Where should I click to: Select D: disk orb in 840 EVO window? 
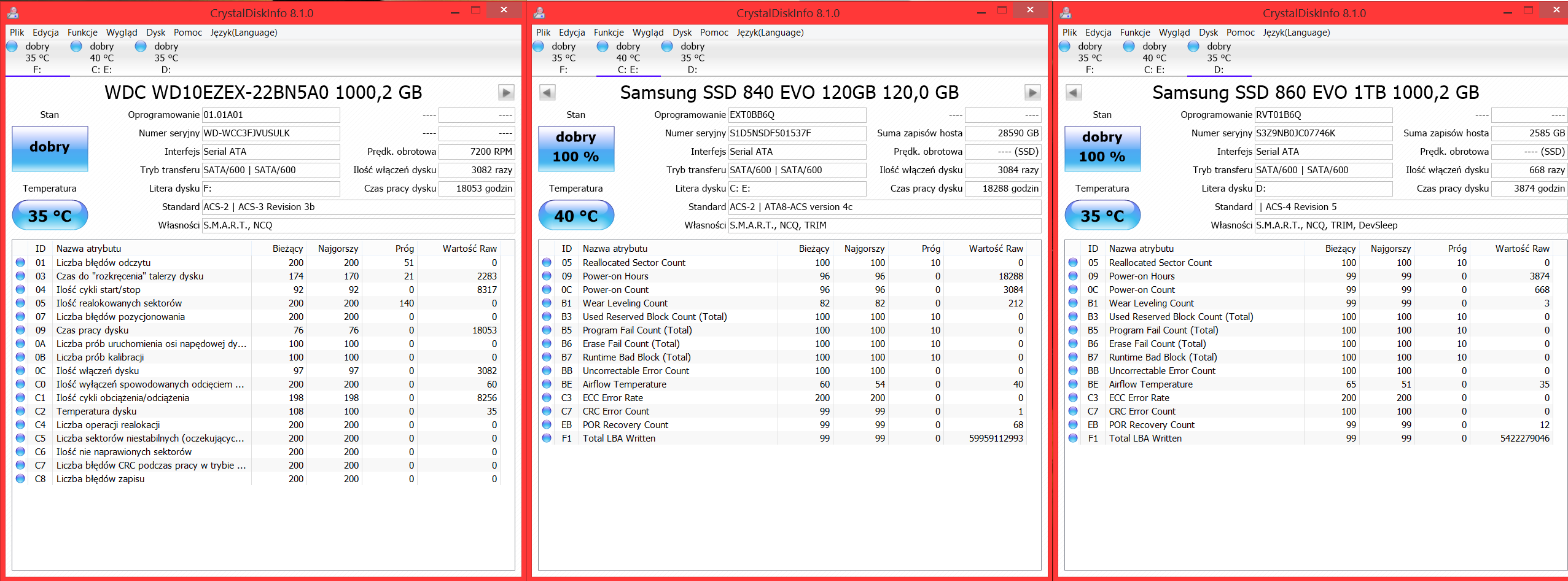tap(667, 46)
